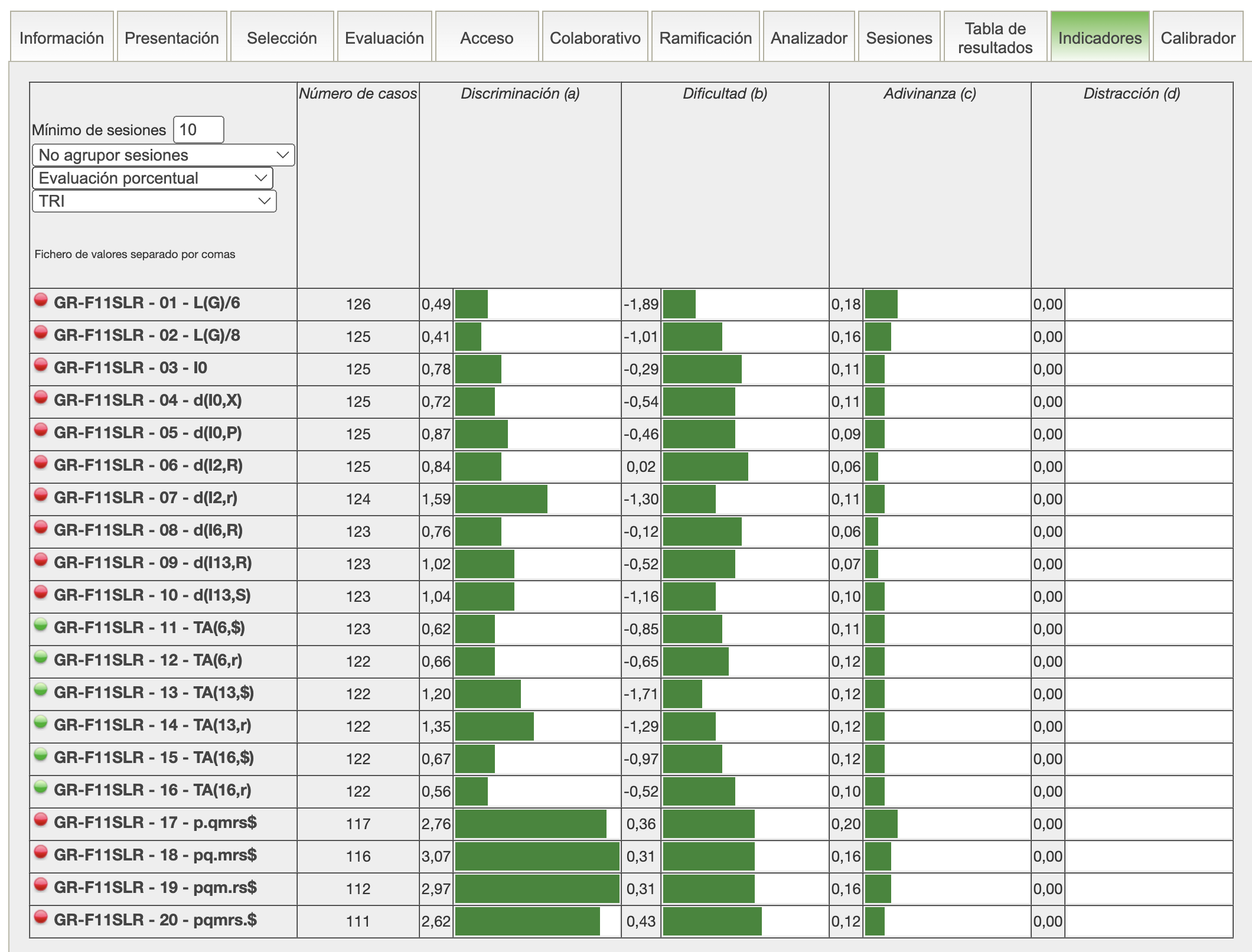Click red status dot for GR-F11SLR - 18 - pq.mrs$
1252x952 pixels.
(x=41, y=853)
